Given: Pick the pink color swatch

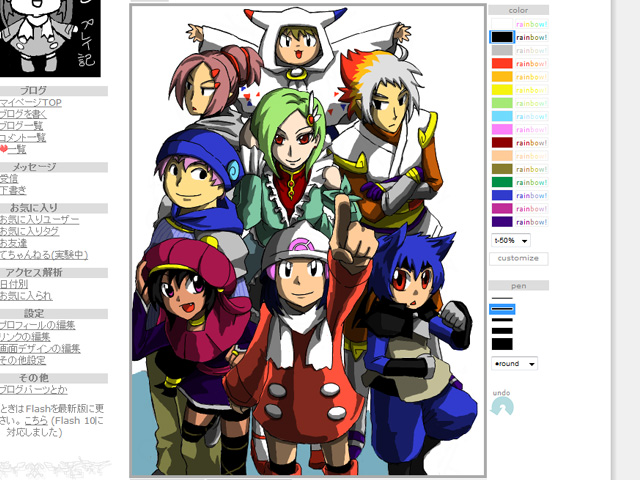Looking at the screenshot, I should 502,129.
